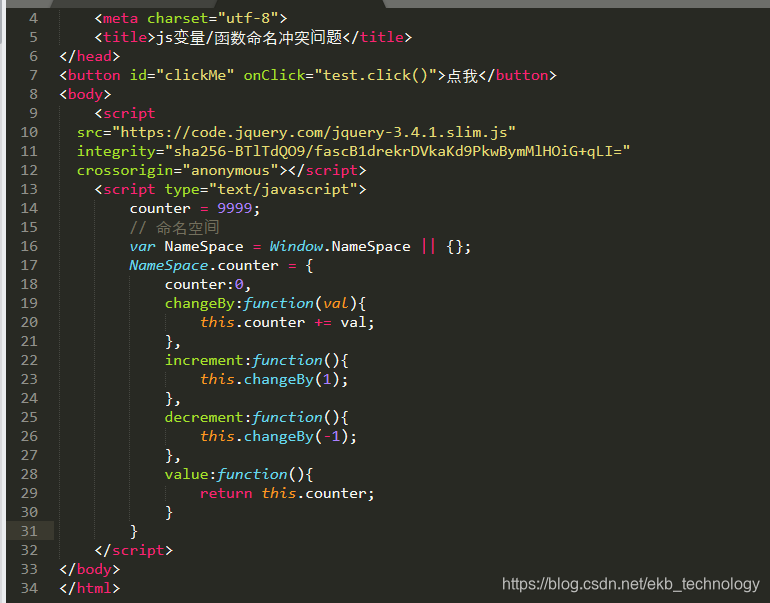
Task: Click the += operator on line 20
Action: tap(323, 323)
